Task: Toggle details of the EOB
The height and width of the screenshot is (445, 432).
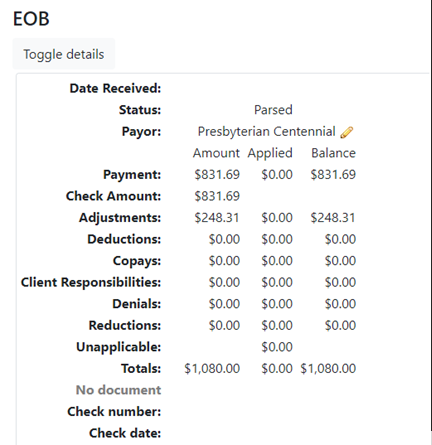Action: 64,54
